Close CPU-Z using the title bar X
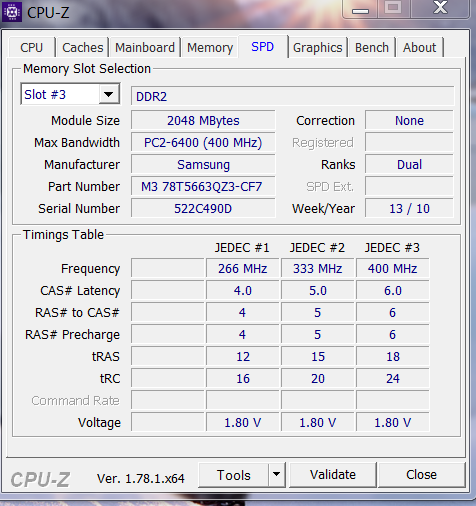The image size is (476, 506). pos(440,8)
